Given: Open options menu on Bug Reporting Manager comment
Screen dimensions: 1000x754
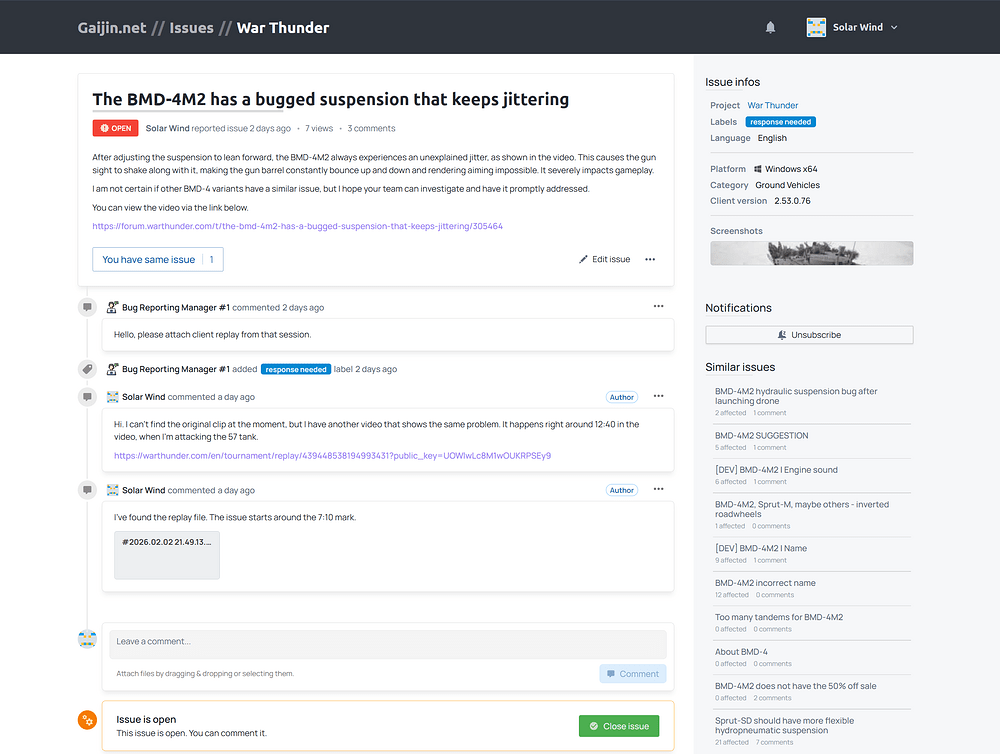Looking at the screenshot, I should 658,306.
